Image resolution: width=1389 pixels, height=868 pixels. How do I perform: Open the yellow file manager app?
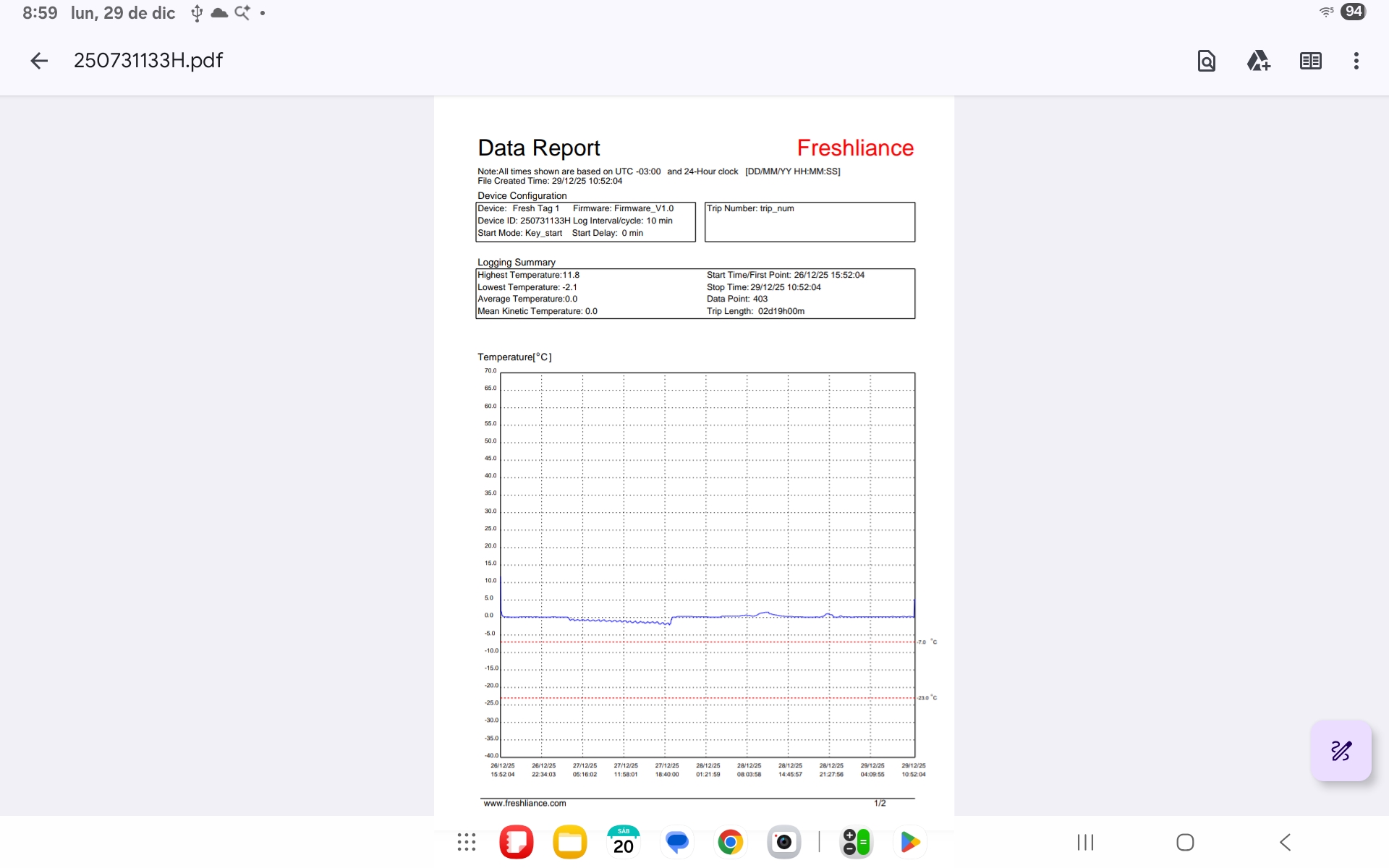click(570, 842)
